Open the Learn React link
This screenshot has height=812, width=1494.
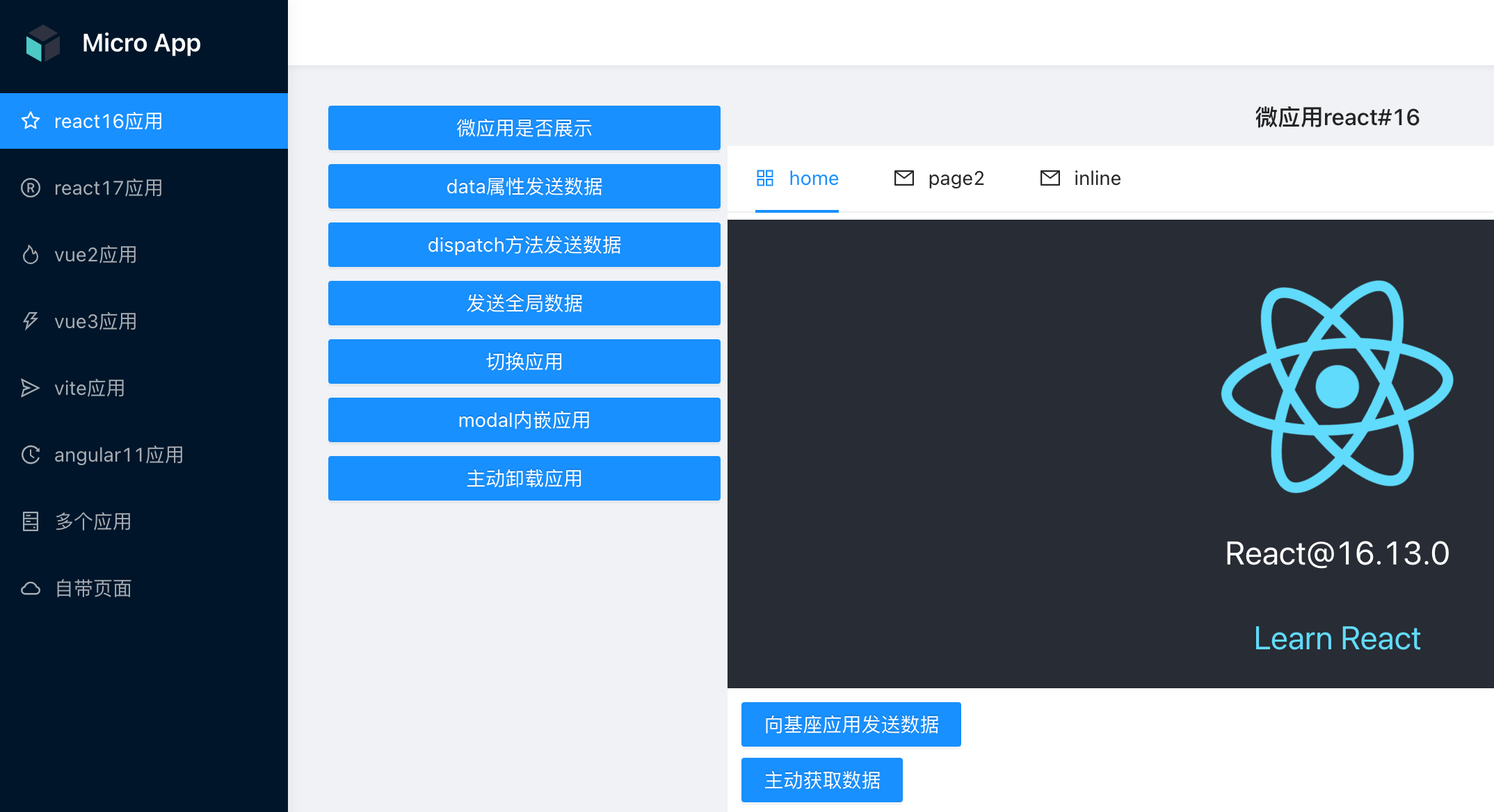(x=1337, y=638)
